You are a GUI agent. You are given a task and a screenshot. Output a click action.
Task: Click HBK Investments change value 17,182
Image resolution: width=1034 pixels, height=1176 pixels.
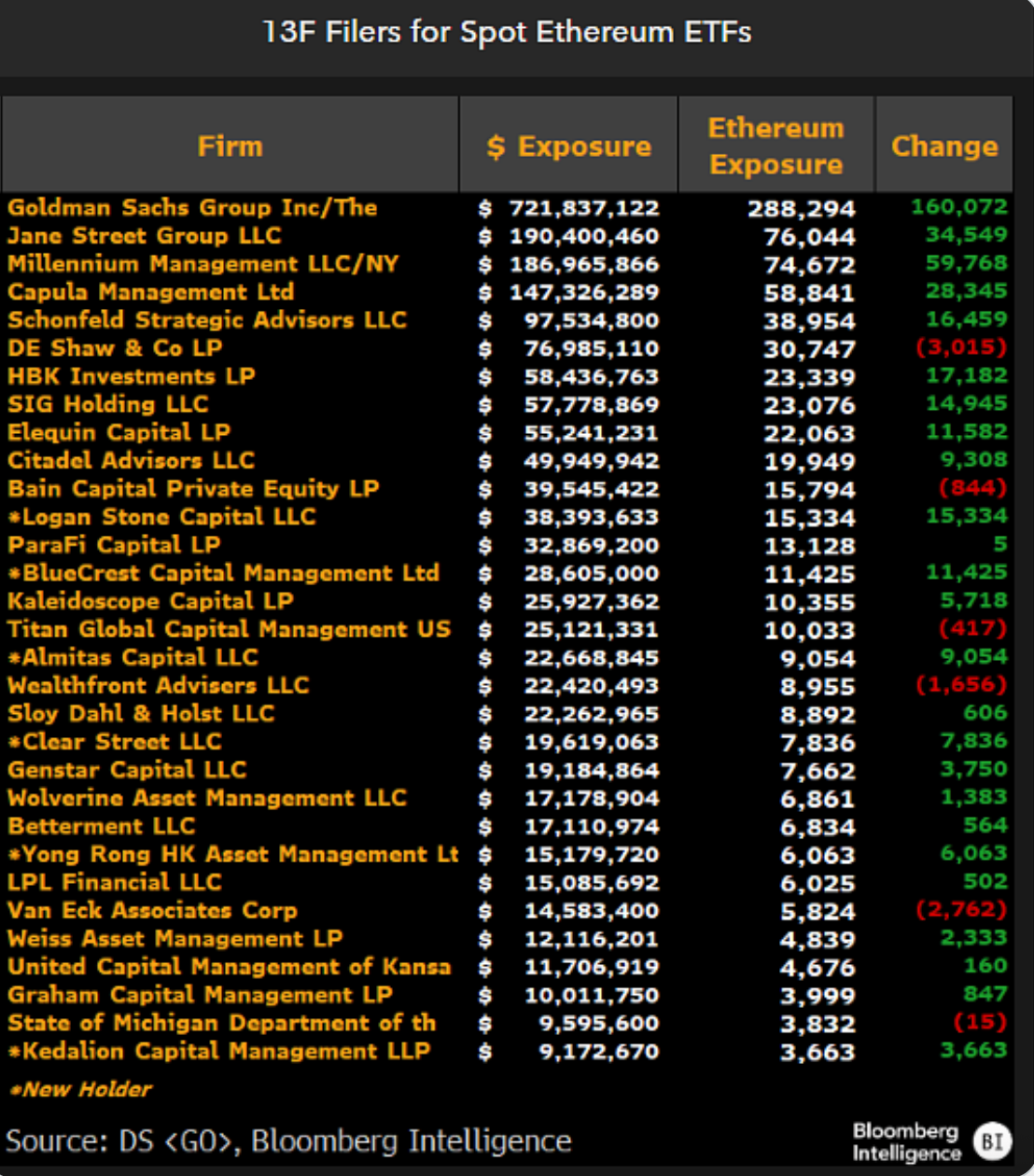[x=967, y=375]
